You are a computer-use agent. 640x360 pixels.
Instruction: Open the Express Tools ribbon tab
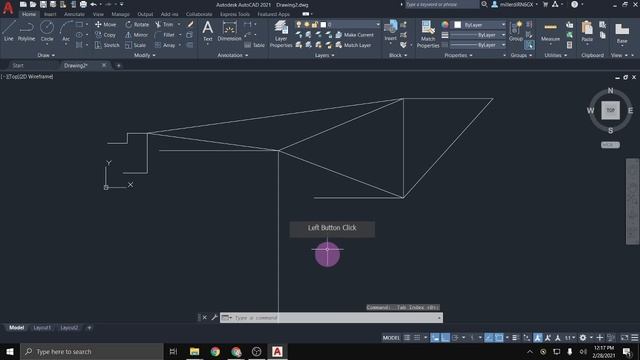[x=235, y=14]
